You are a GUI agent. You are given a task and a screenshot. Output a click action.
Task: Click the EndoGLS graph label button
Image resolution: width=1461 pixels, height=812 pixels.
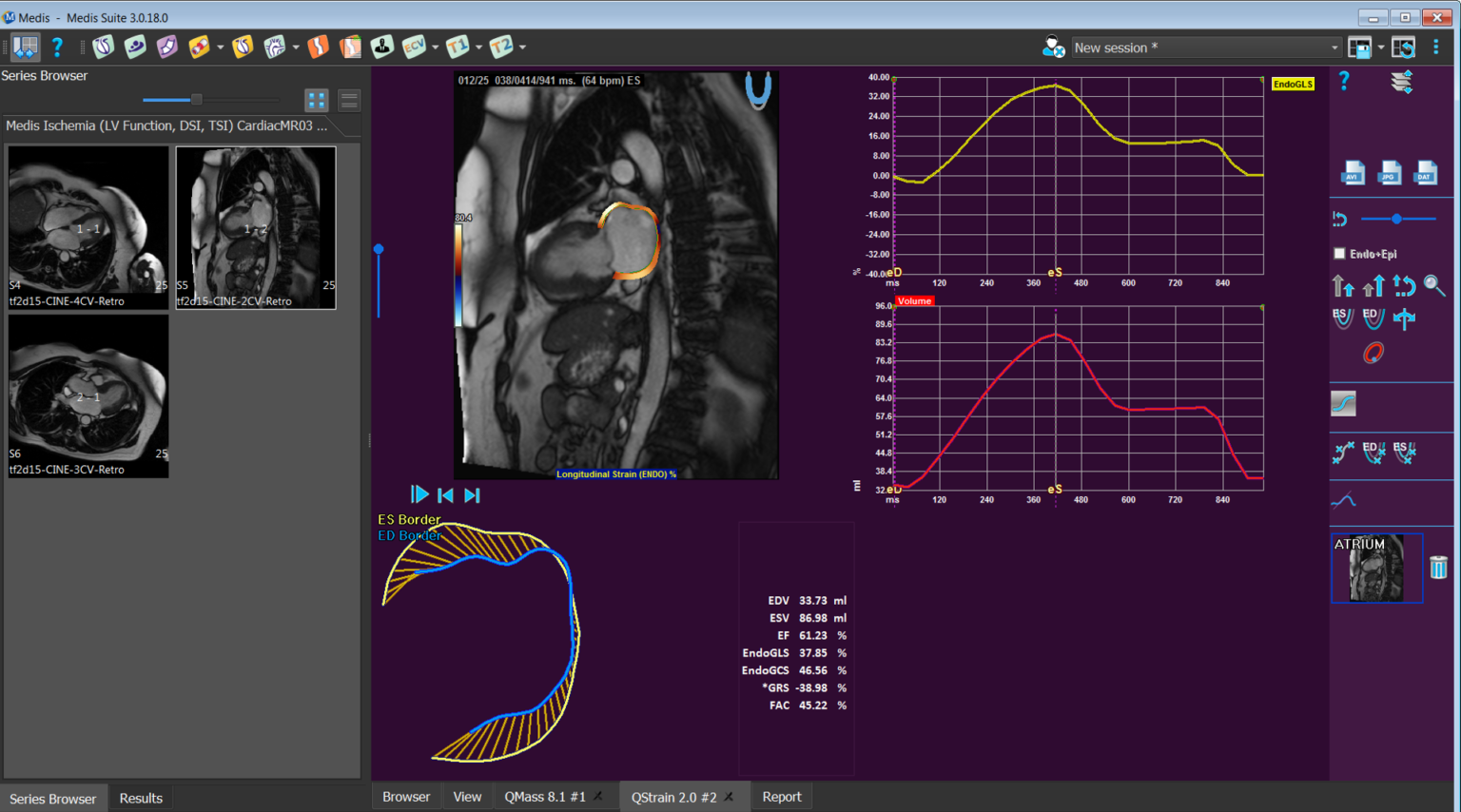pos(1293,85)
